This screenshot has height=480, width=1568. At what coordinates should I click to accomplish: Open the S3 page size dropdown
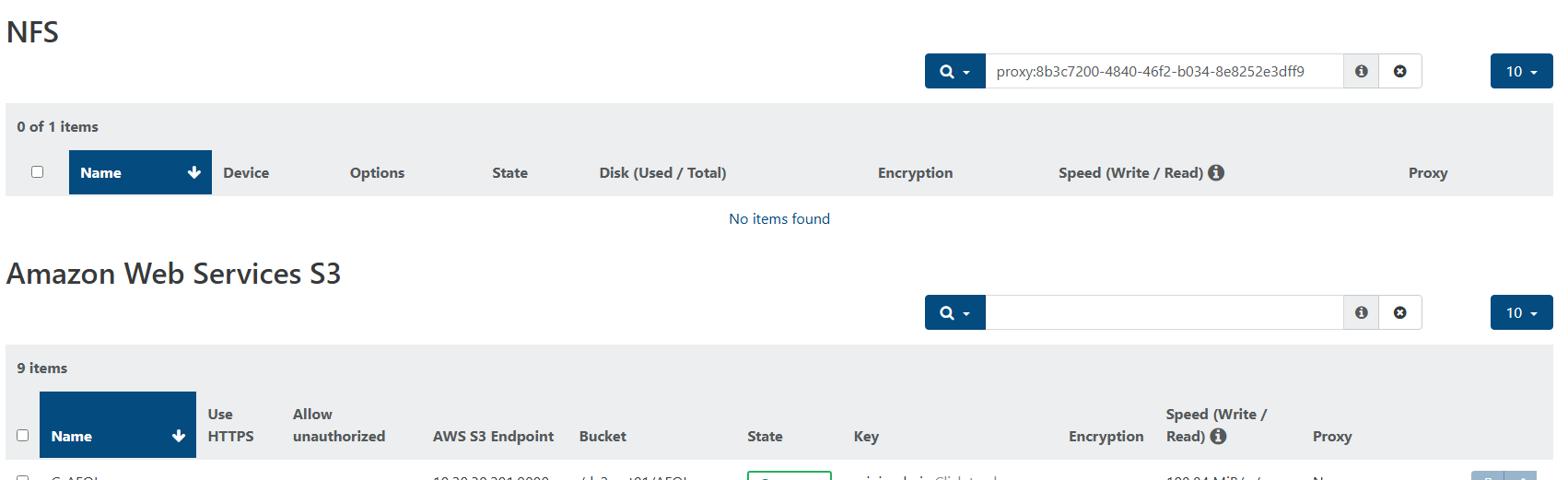tap(1521, 313)
